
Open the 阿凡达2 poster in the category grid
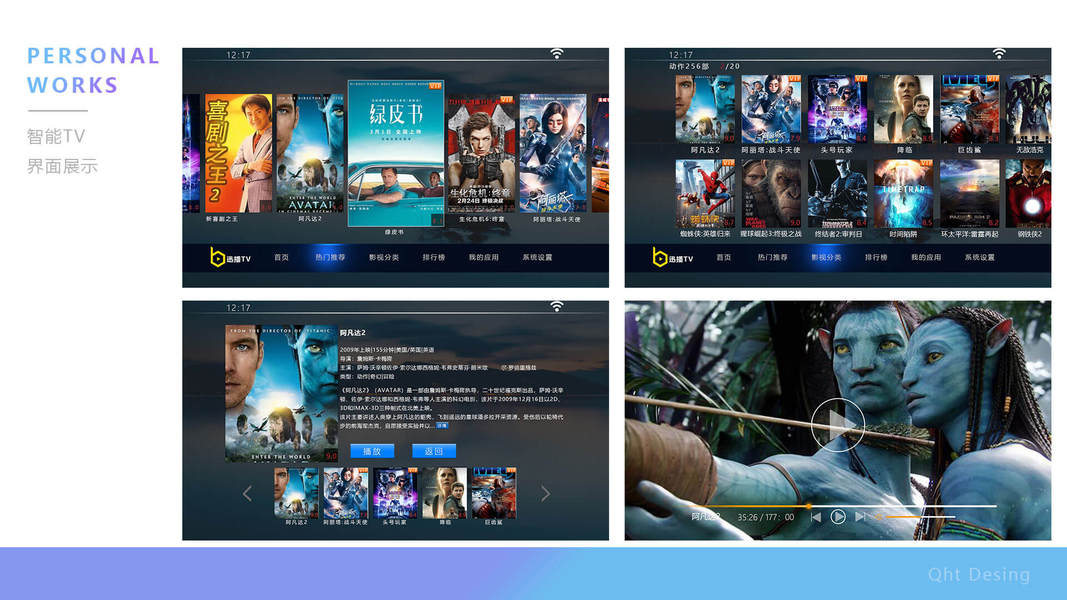705,109
